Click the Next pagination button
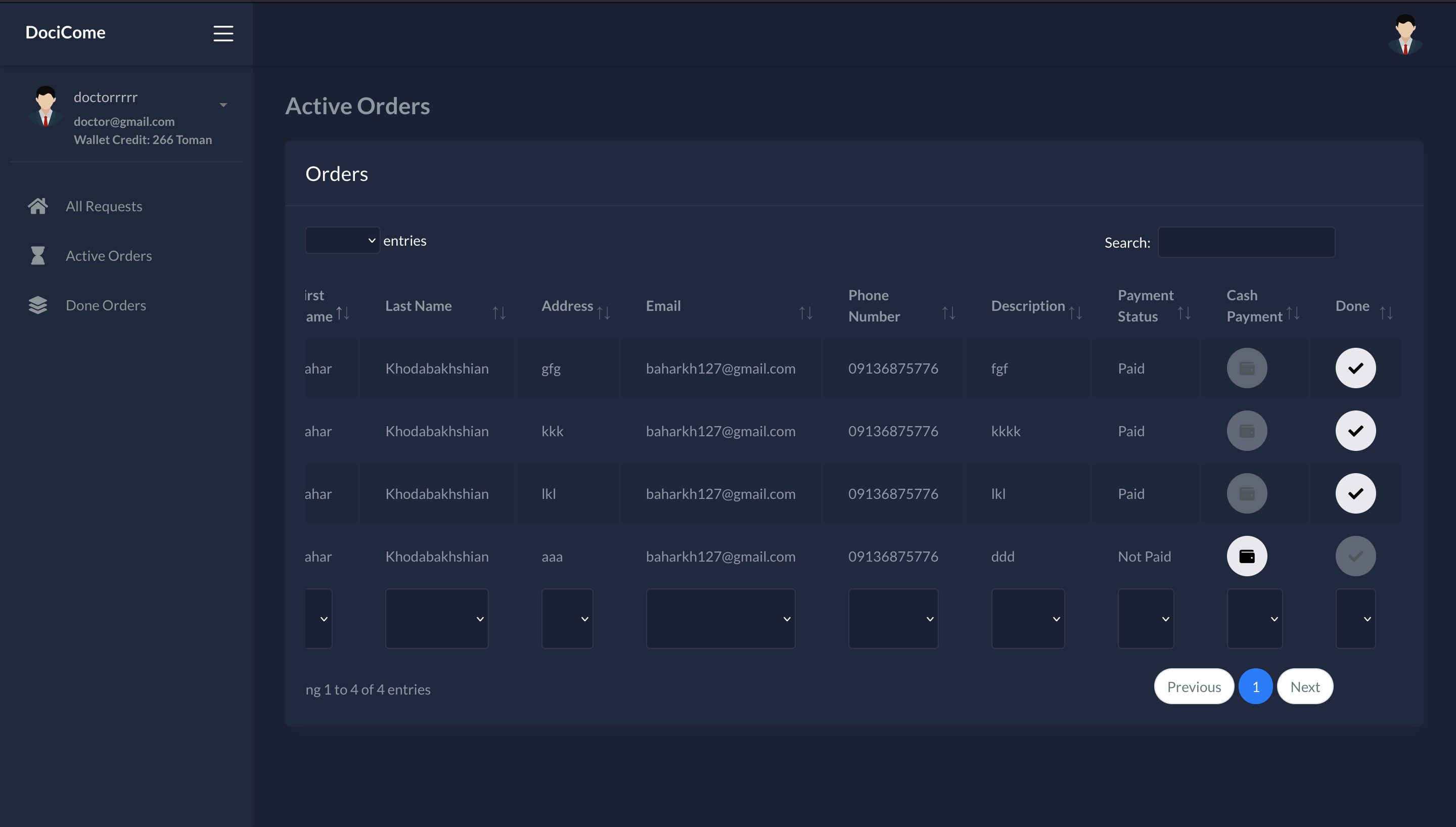 point(1304,686)
